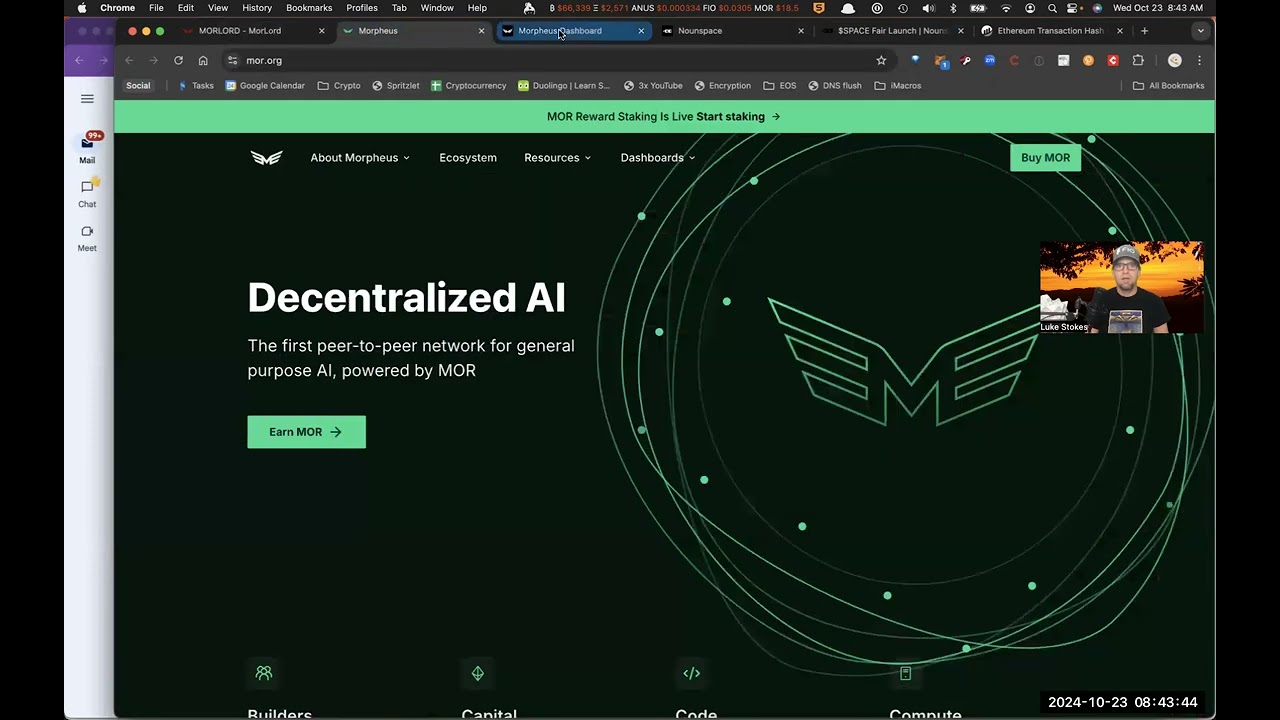Viewport: 1280px width, 720px height.
Task: Open Chat in the left sidebar
Action: 87,193
